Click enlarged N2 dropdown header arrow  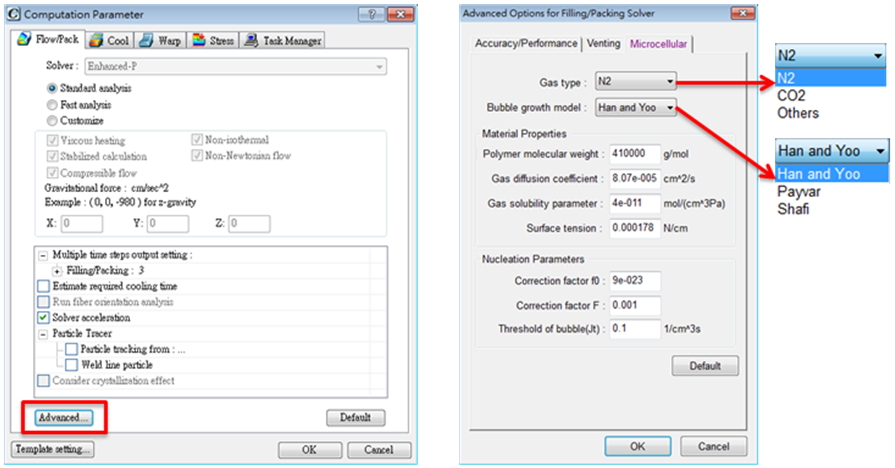pyautogui.click(x=878, y=56)
